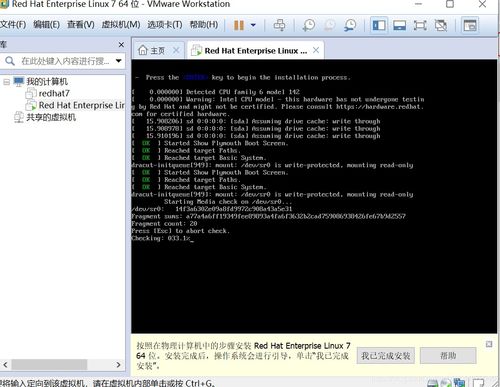The width and height of the screenshot is (500, 387).
Task: Open the 选项卡(T) menu
Action: pyautogui.click(x=165, y=25)
